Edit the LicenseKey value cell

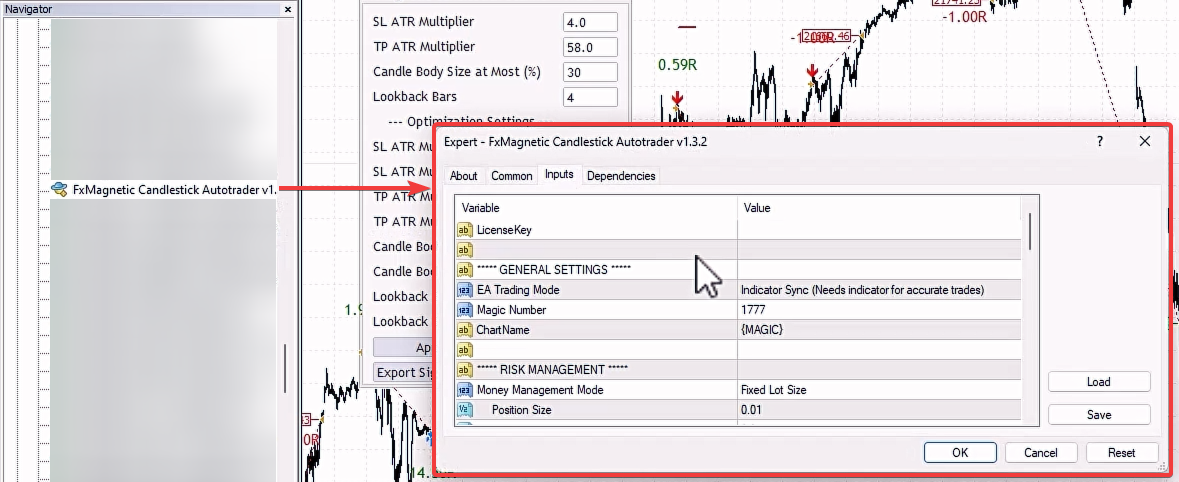tap(879, 230)
